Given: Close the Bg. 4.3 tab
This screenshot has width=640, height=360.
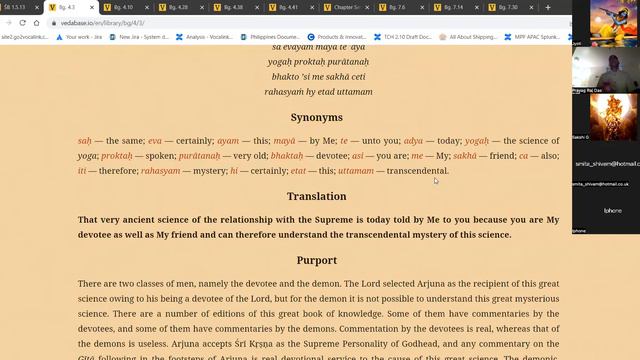Looking at the screenshot, I should (92, 7).
